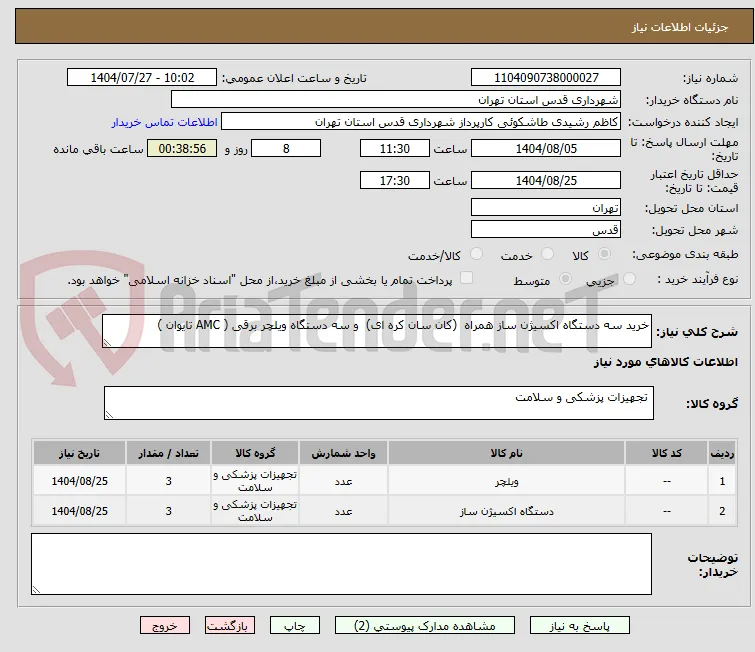Click the نام کالا column header
This screenshot has width=755, height=652.
pyautogui.click(x=507, y=453)
